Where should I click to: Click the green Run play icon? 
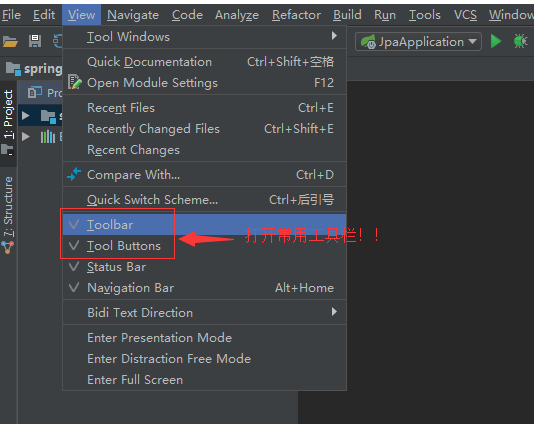pos(496,41)
